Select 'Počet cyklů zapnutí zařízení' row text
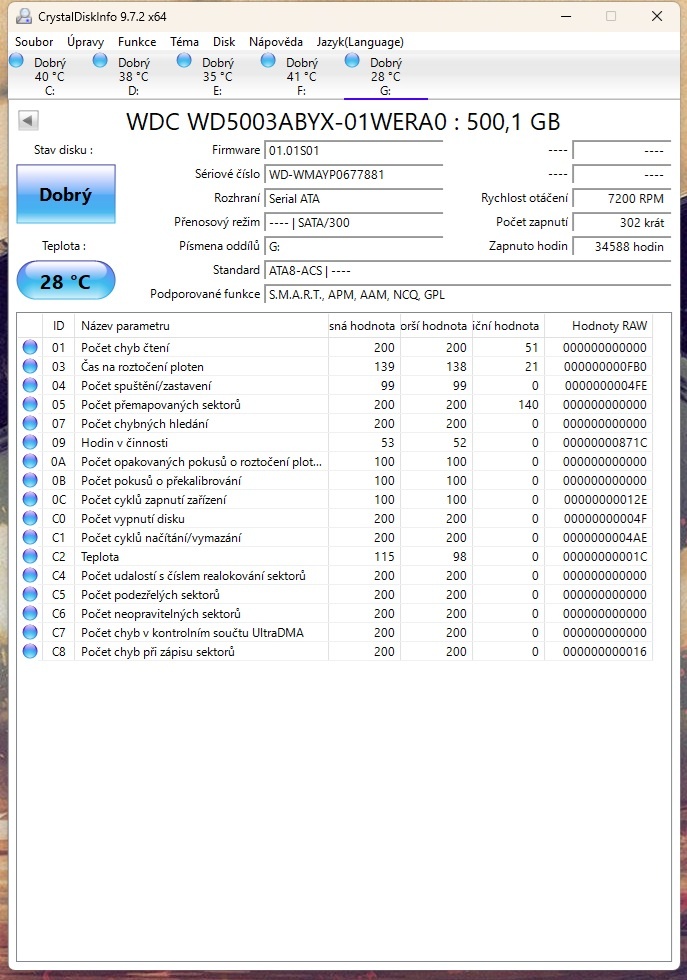The width and height of the screenshot is (687, 980). point(153,500)
